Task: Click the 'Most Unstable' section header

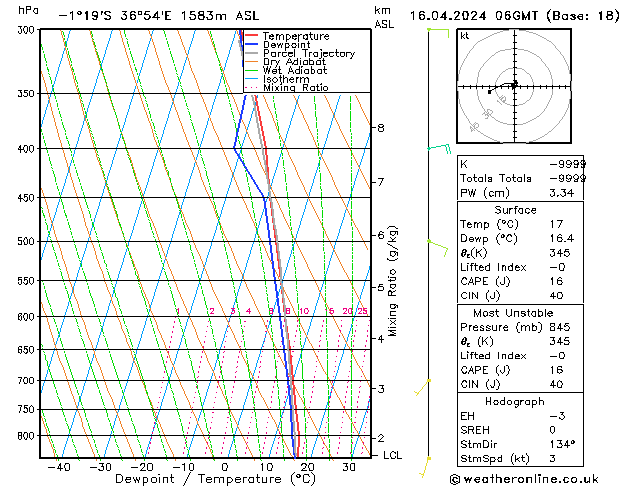Action: tap(516, 312)
